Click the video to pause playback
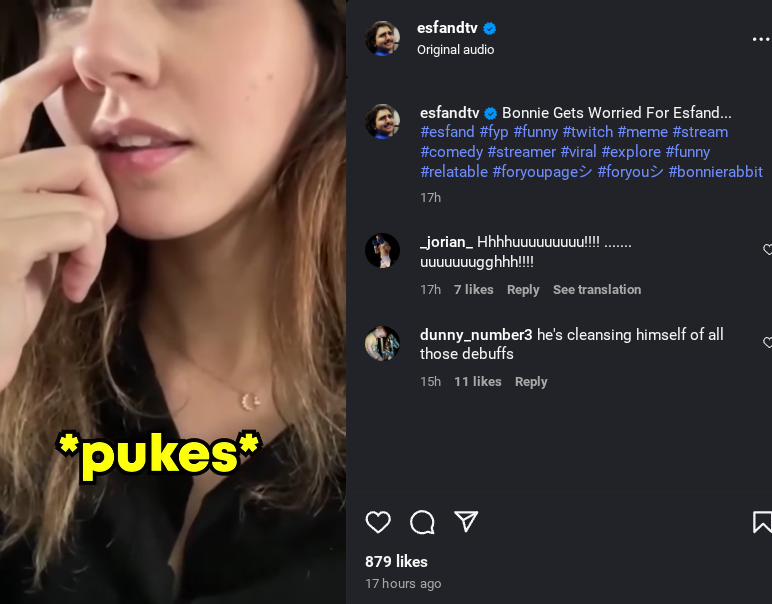This screenshot has height=604, width=772. click(x=173, y=302)
